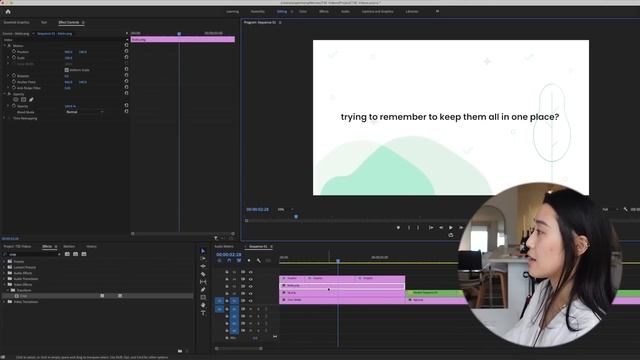Mute the A1 audio track
Screen dimensions: 640x360
(251, 309)
